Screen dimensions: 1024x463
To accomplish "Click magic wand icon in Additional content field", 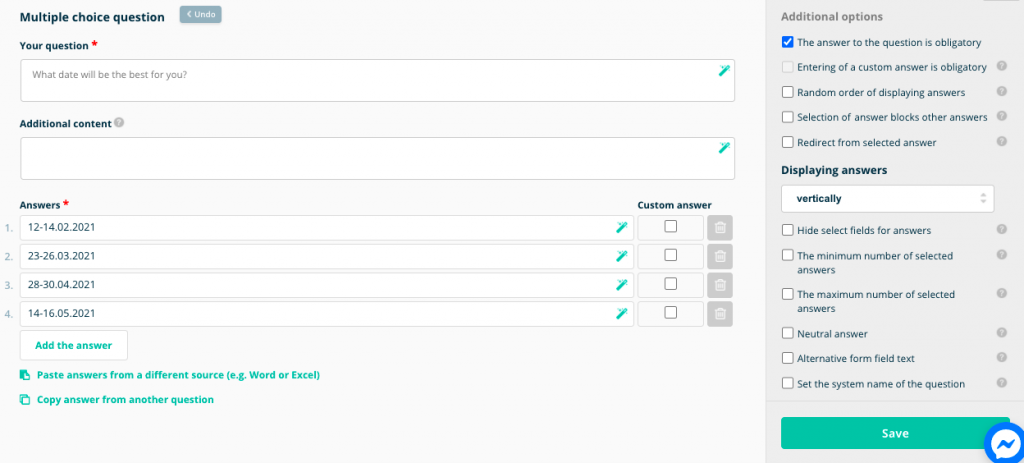I will 724,148.
